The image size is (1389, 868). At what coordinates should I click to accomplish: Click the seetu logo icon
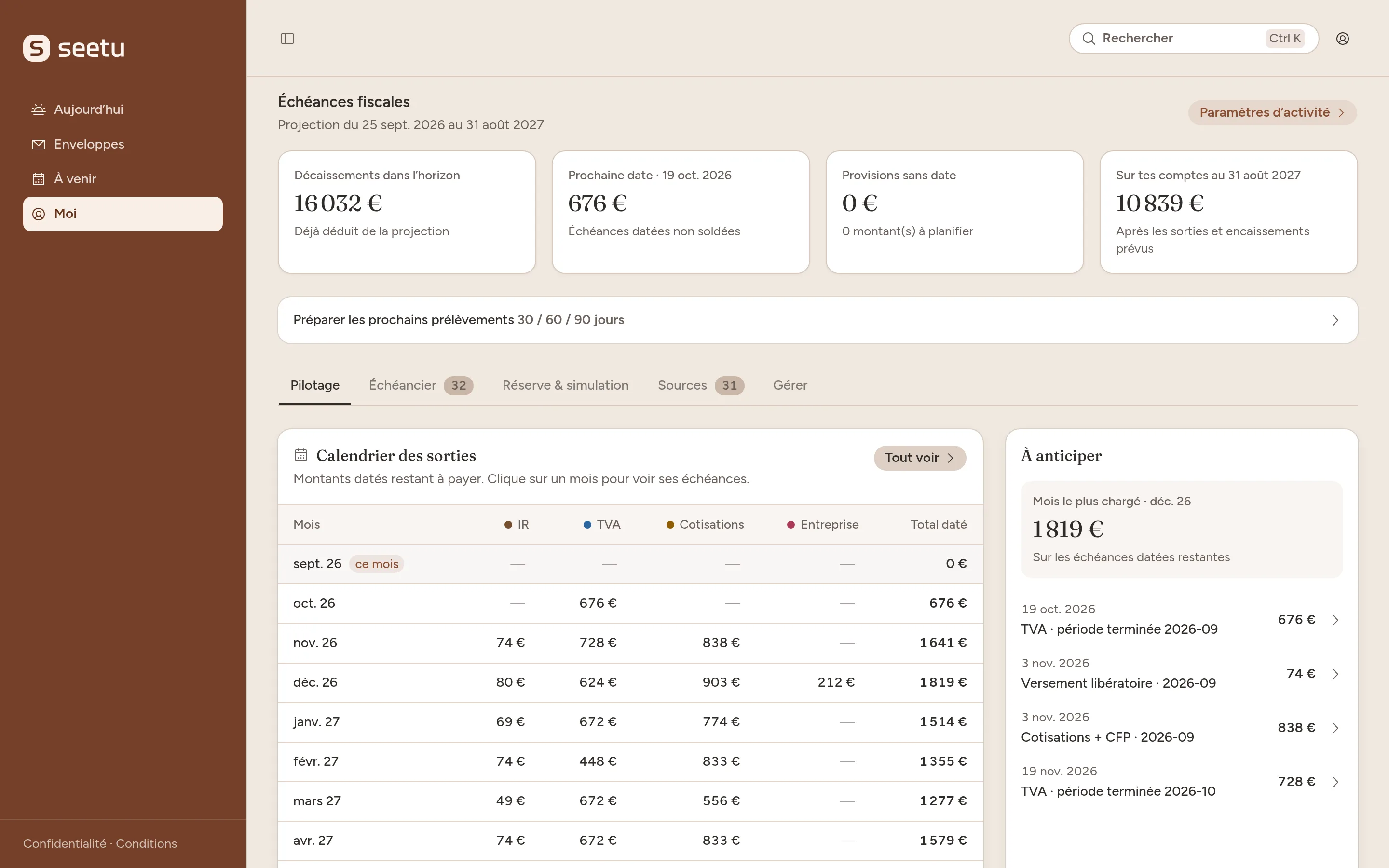(x=36, y=48)
